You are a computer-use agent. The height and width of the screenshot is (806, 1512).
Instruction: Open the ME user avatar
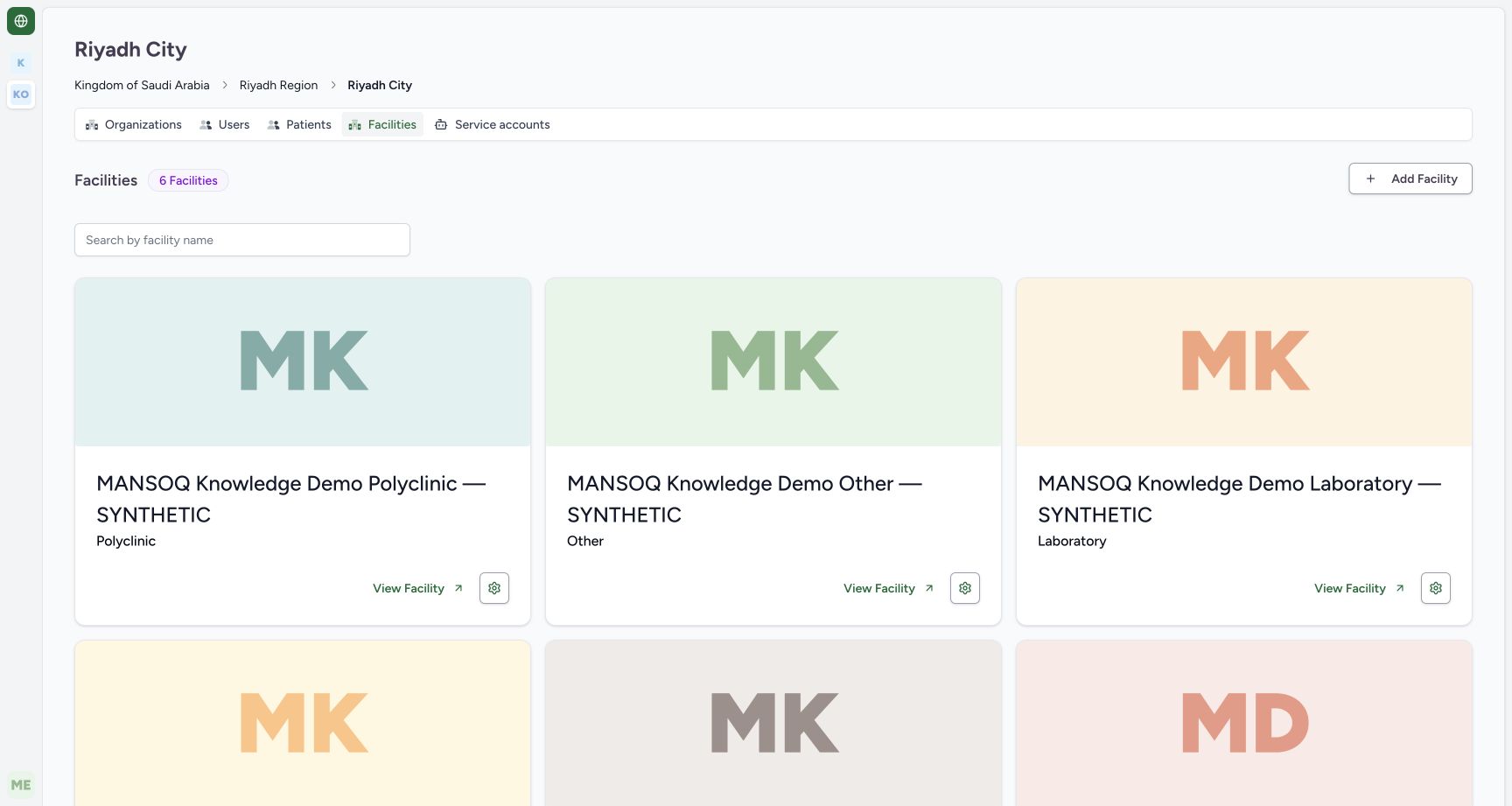(21, 785)
